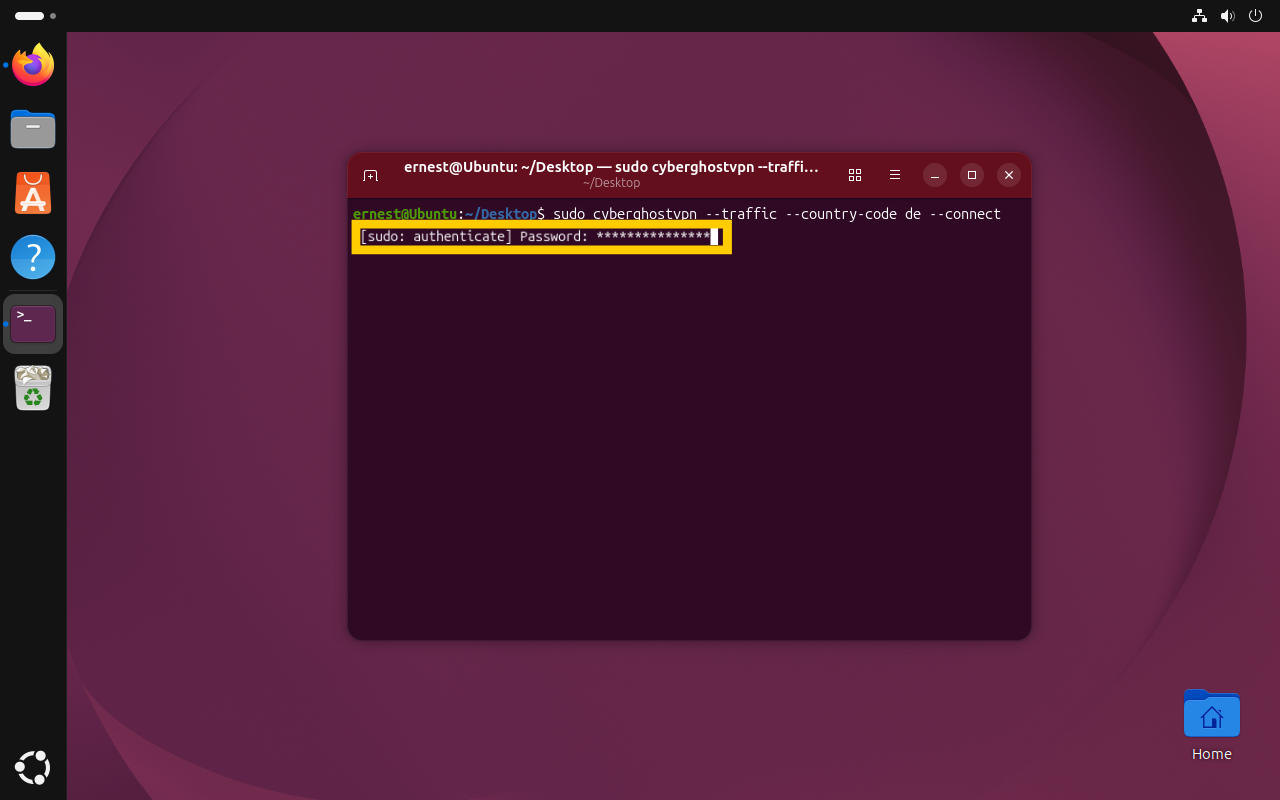Image resolution: width=1280 pixels, height=800 pixels.
Task: Open network status in top bar
Action: [x=1199, y=16]
